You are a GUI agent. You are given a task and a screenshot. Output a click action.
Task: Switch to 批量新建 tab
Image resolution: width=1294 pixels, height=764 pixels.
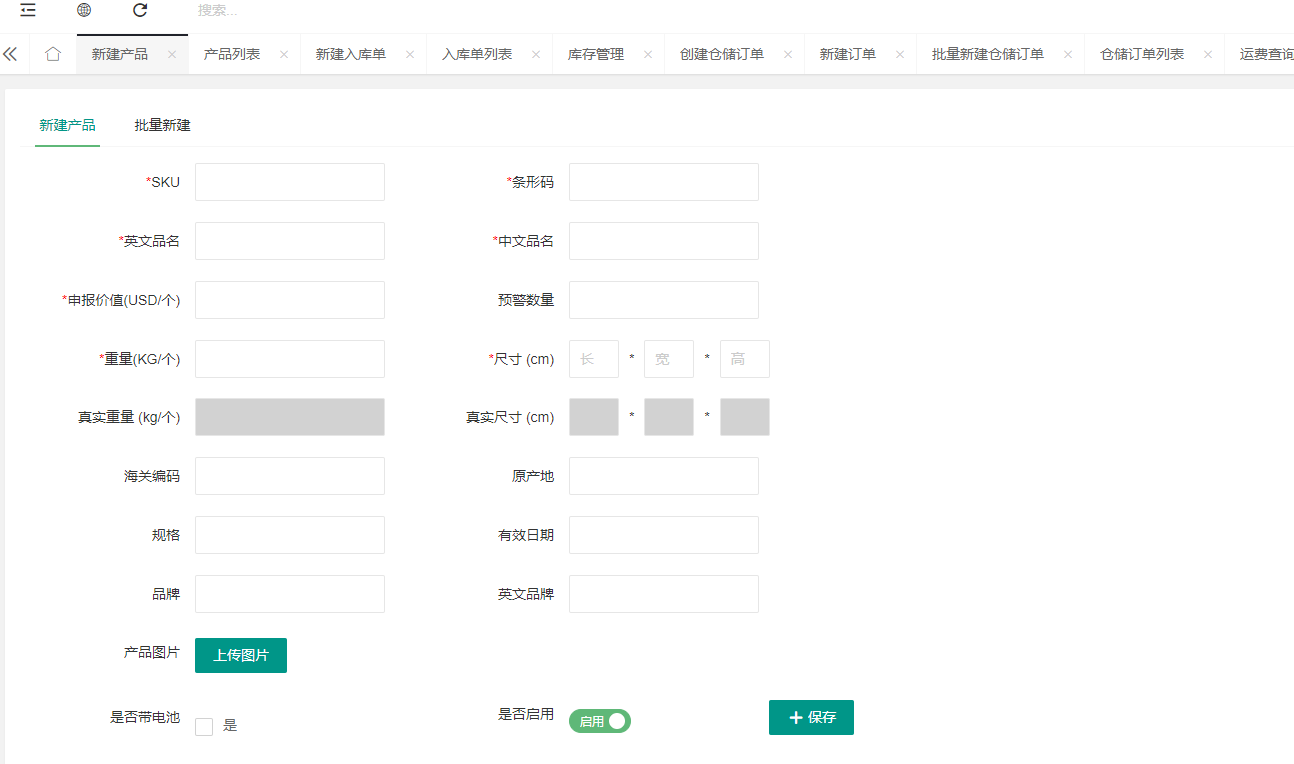[162, 126]
